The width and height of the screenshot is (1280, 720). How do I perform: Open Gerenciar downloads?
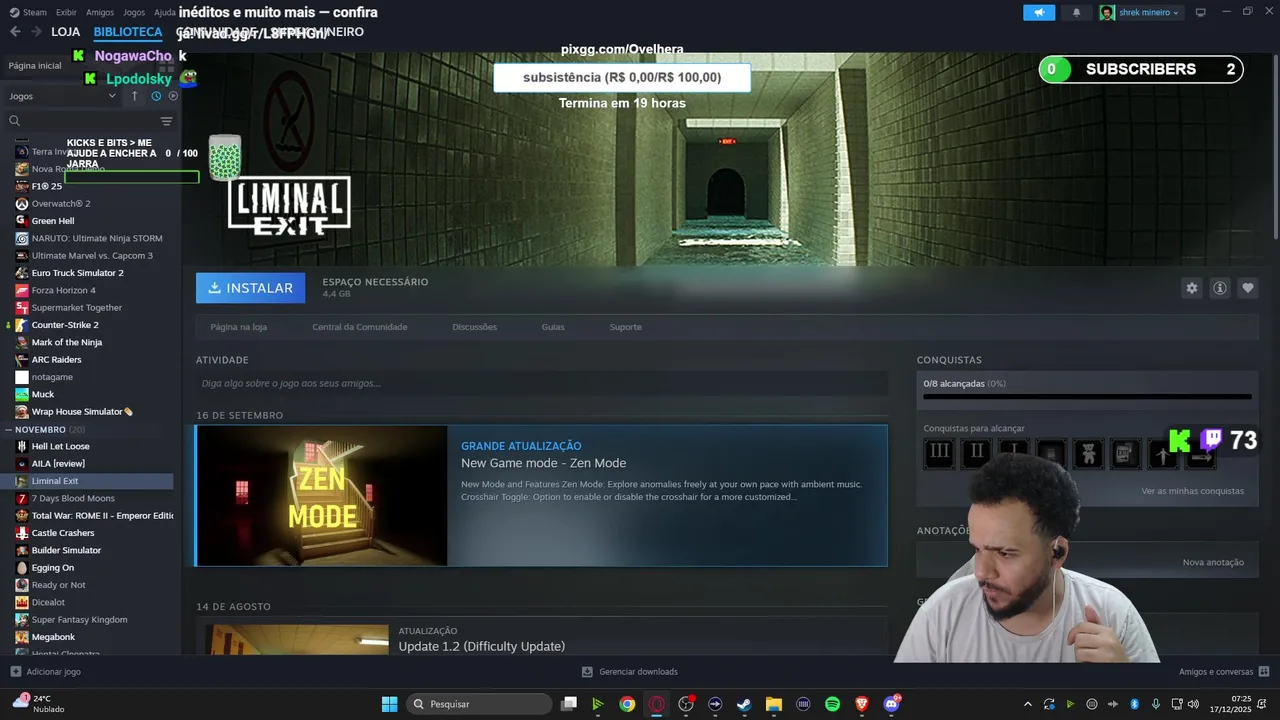630,672
